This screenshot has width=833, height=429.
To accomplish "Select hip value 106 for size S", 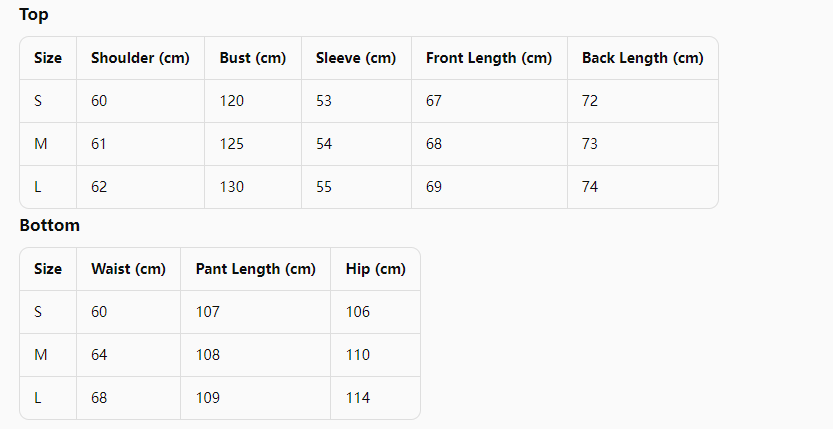I will [358, 312].
